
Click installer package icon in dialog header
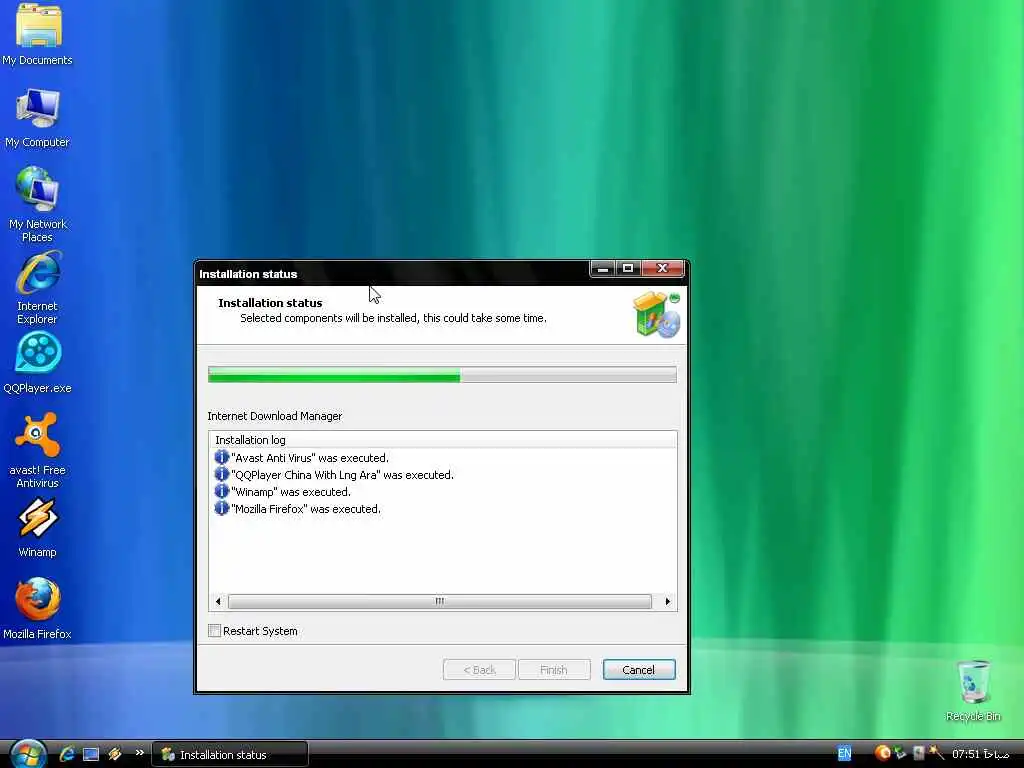(x=656, y=315)
